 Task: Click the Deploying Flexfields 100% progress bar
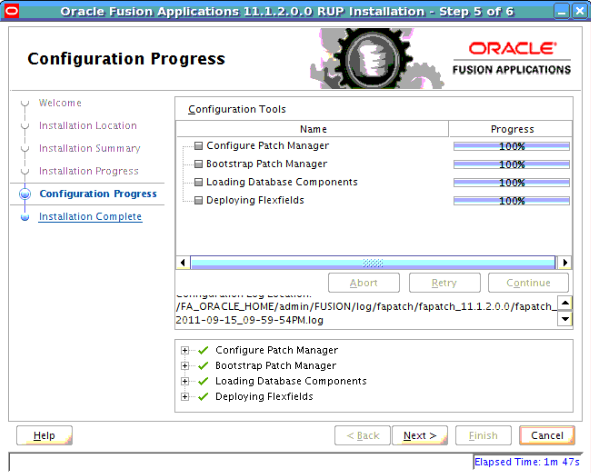coord(511,201)
